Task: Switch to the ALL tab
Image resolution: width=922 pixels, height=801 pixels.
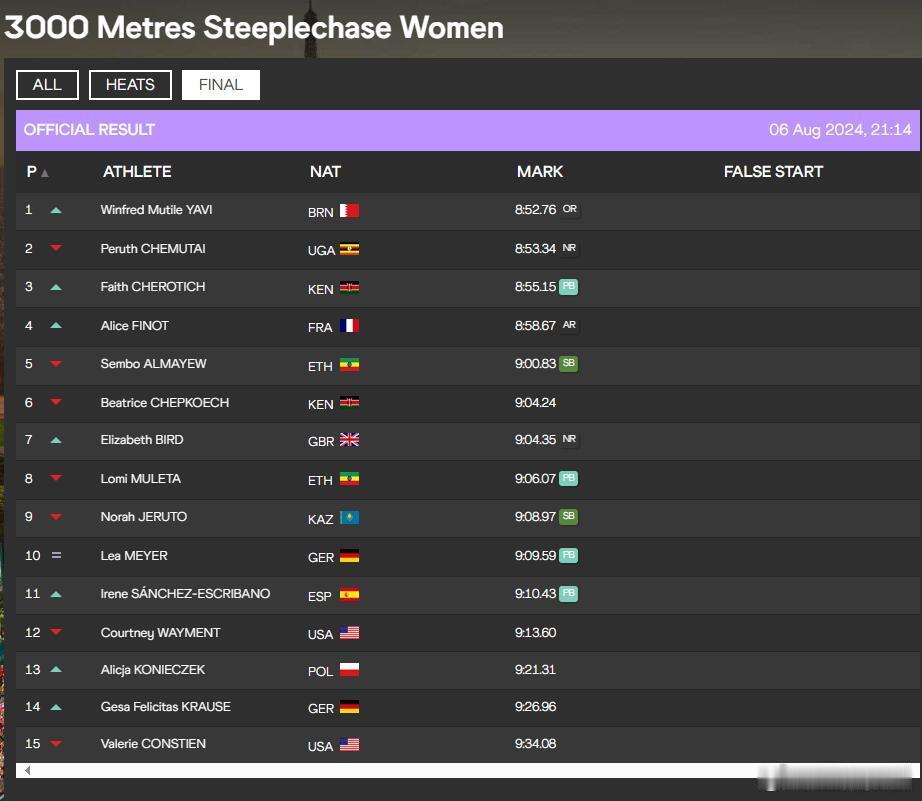Action: pyautogui.click(x=47, y=85)
